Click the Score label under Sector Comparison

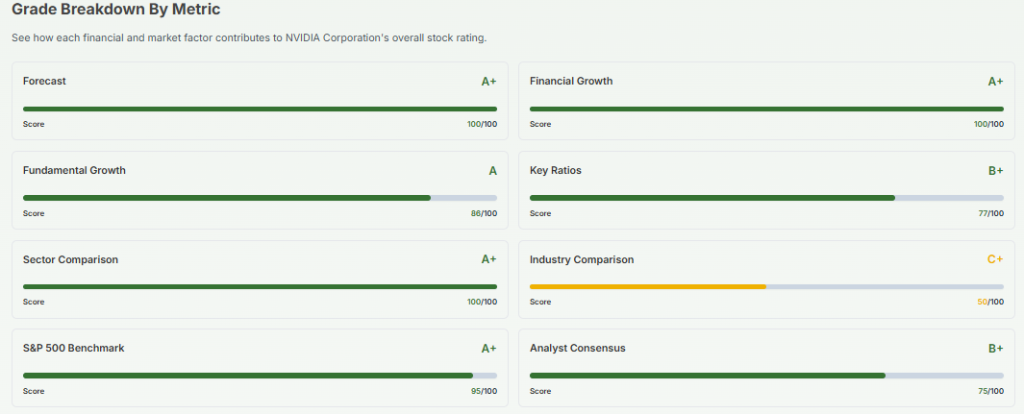[33, 302]
